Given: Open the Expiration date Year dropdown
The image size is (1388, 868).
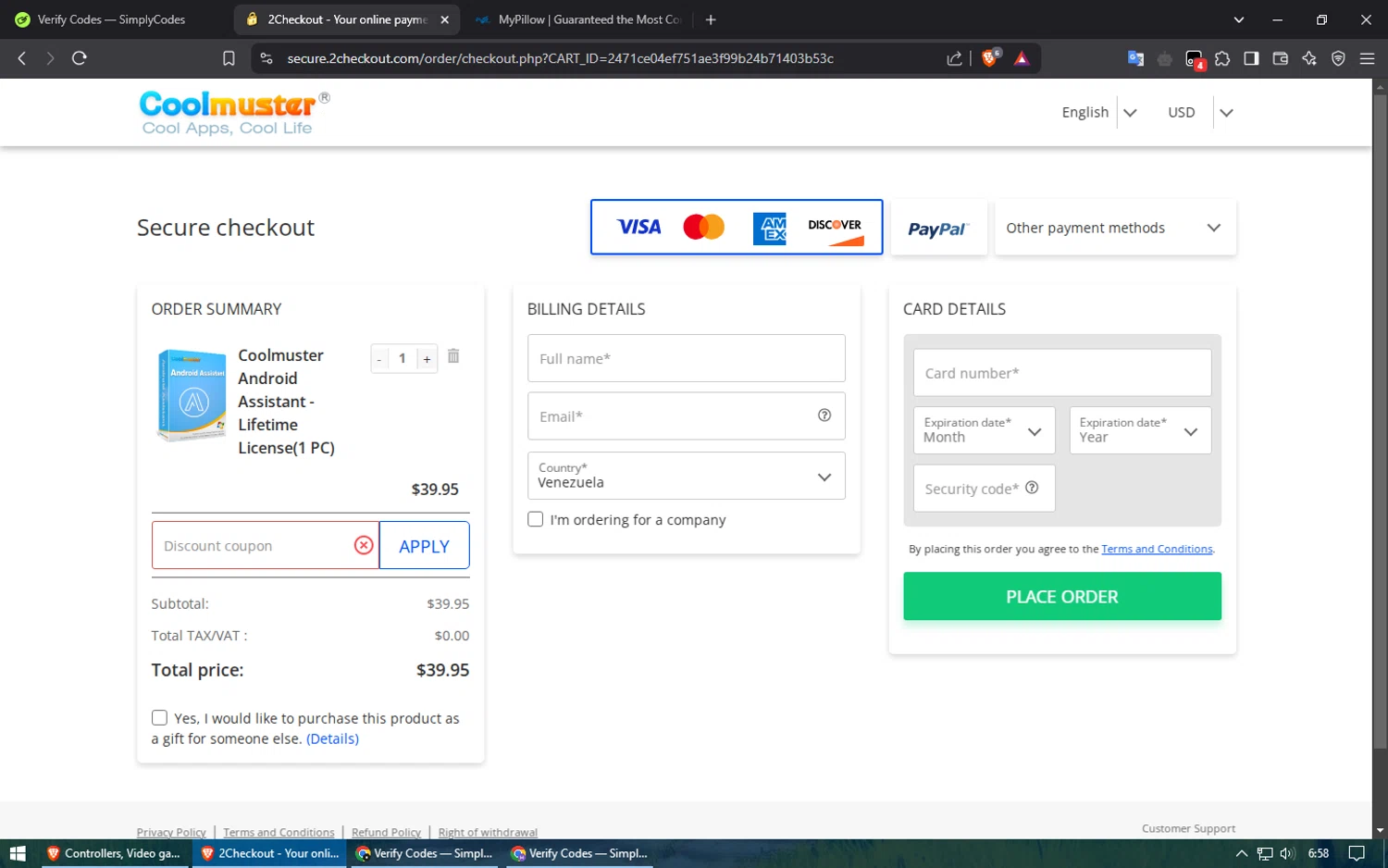Looking at the screenshot, I should click(x=1140, y=430).
